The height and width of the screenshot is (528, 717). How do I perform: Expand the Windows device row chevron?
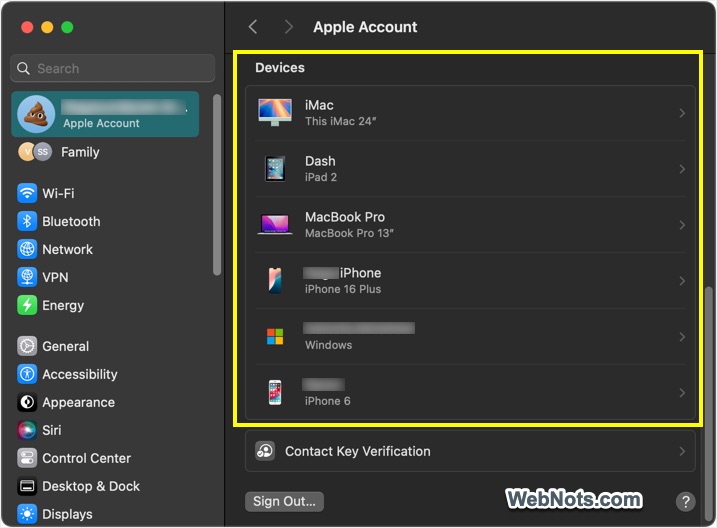tap(682, 337)
